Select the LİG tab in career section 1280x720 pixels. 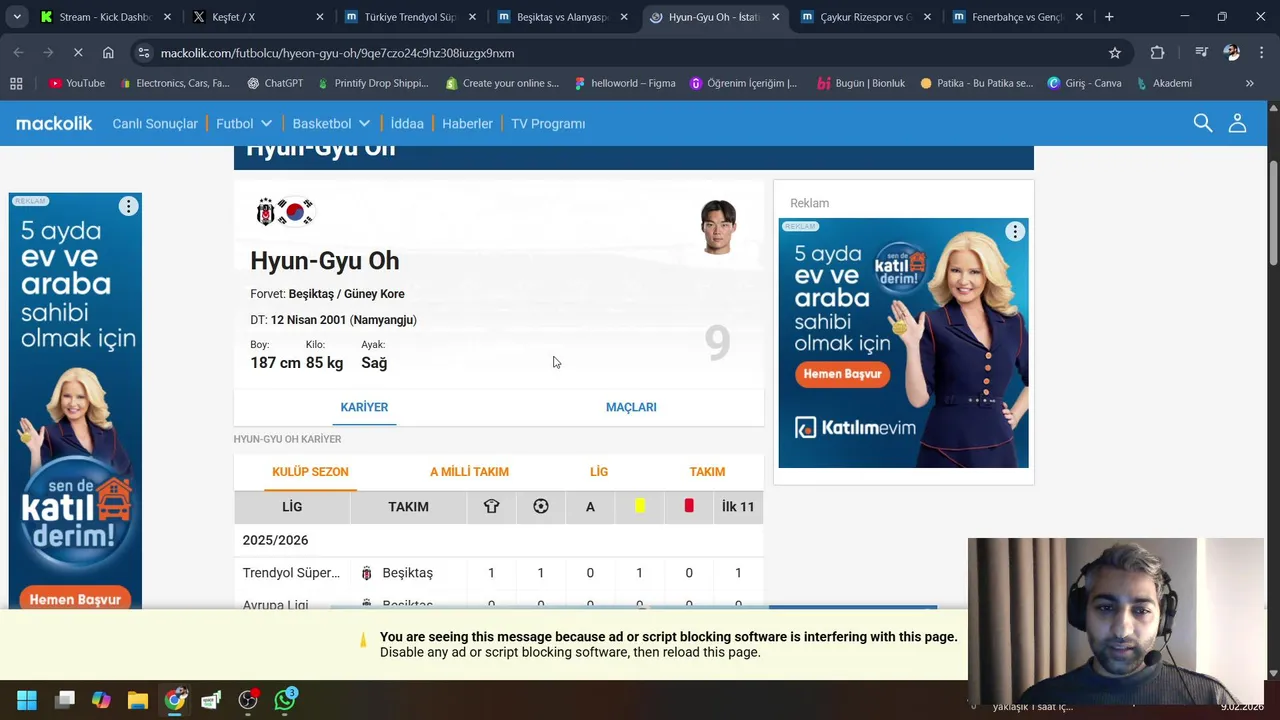[x=599, y=472]
